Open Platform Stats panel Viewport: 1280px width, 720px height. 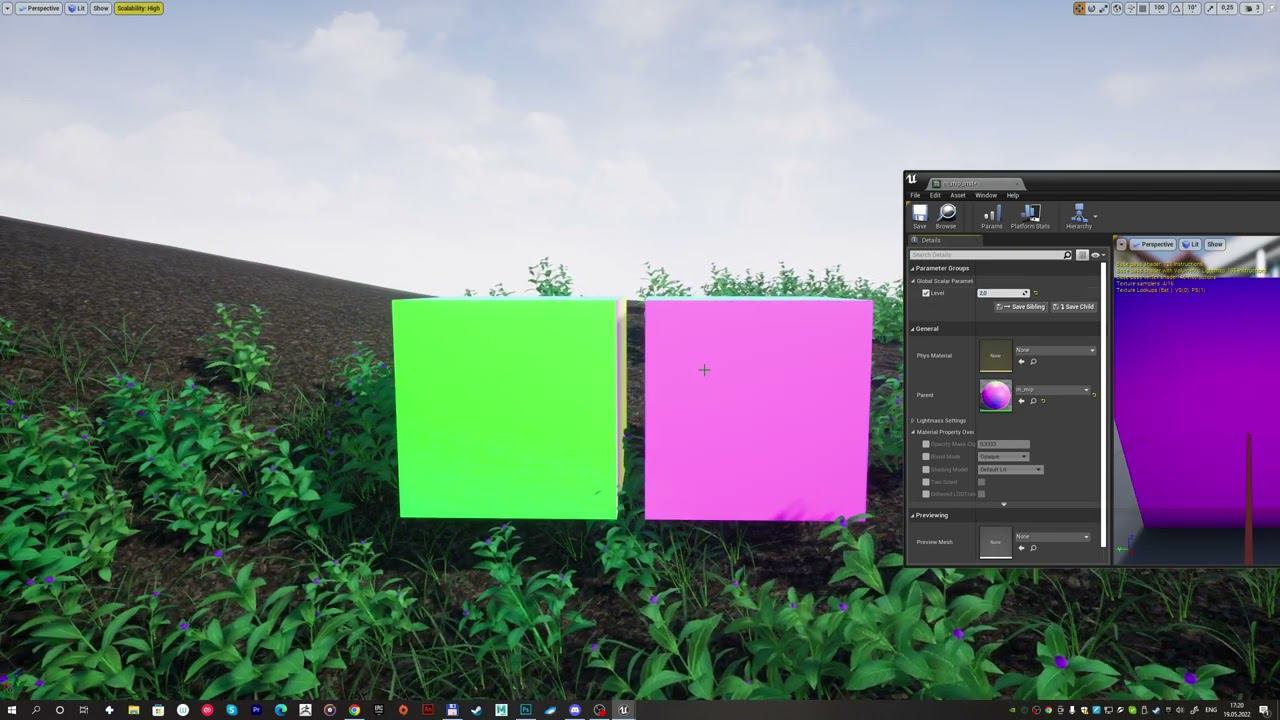pyautogui.click(x=1030, y=217)
